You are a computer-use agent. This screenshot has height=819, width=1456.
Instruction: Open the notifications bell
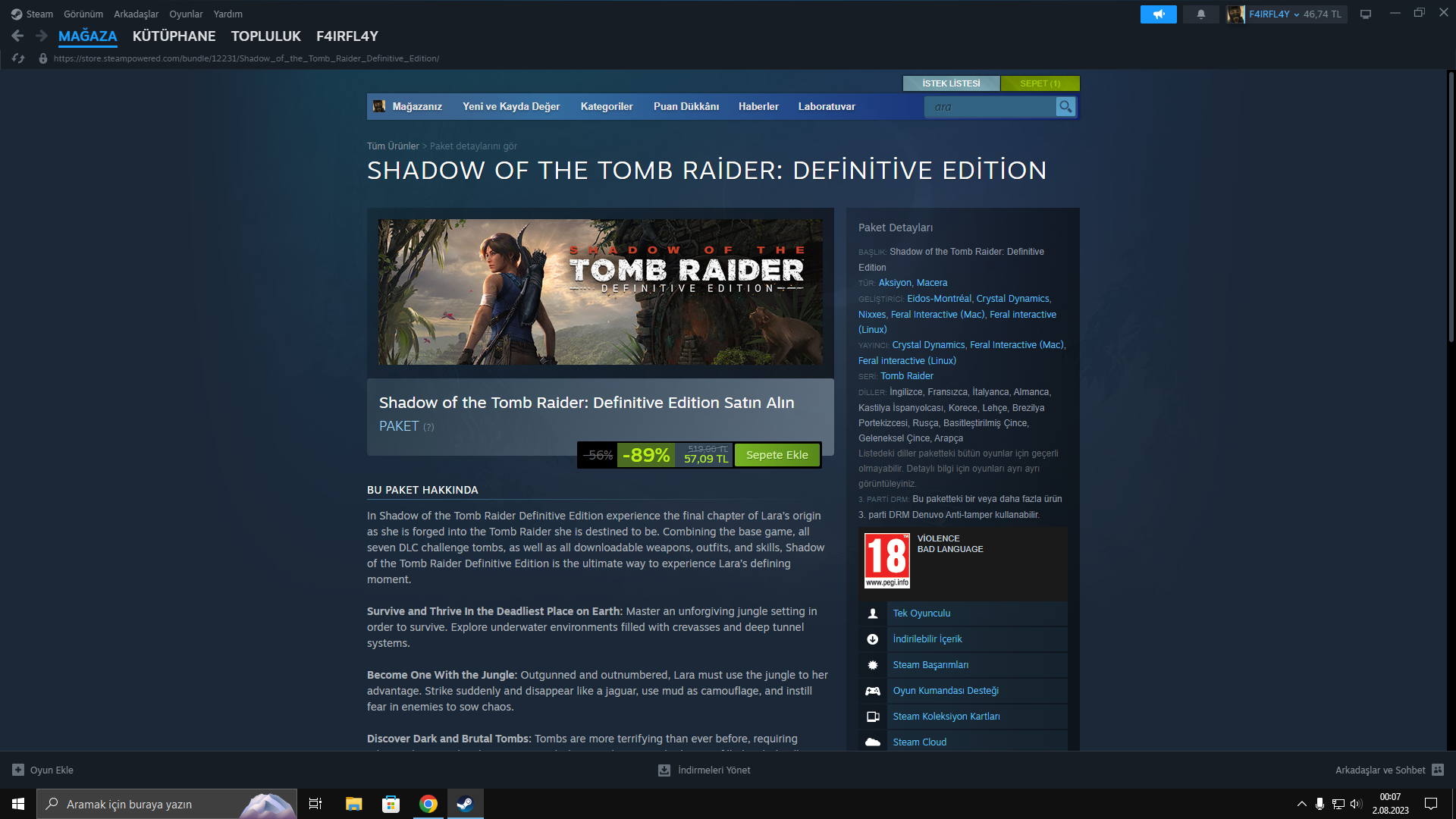coord(1200,14)
